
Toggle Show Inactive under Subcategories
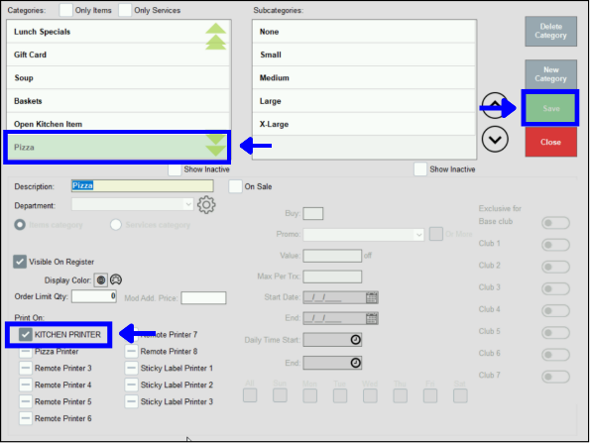click(420, 169)
